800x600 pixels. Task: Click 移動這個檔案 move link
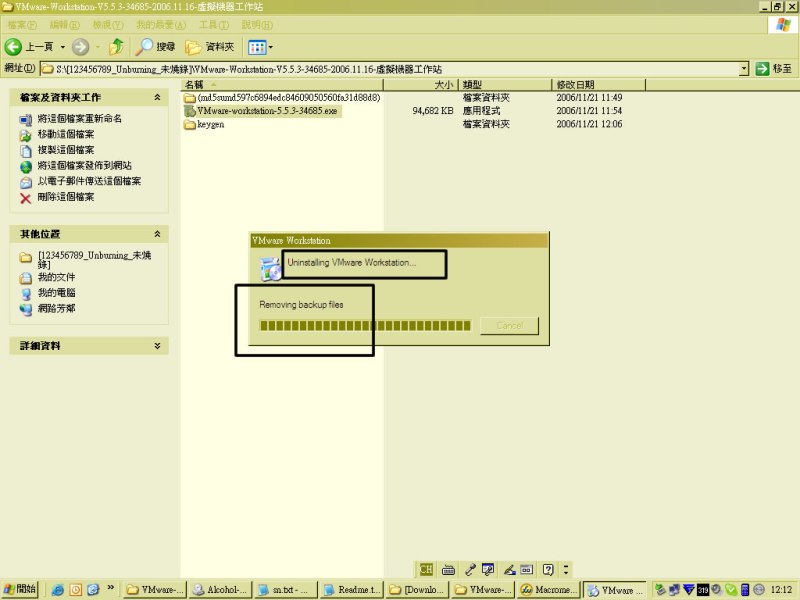coord(66,134)
